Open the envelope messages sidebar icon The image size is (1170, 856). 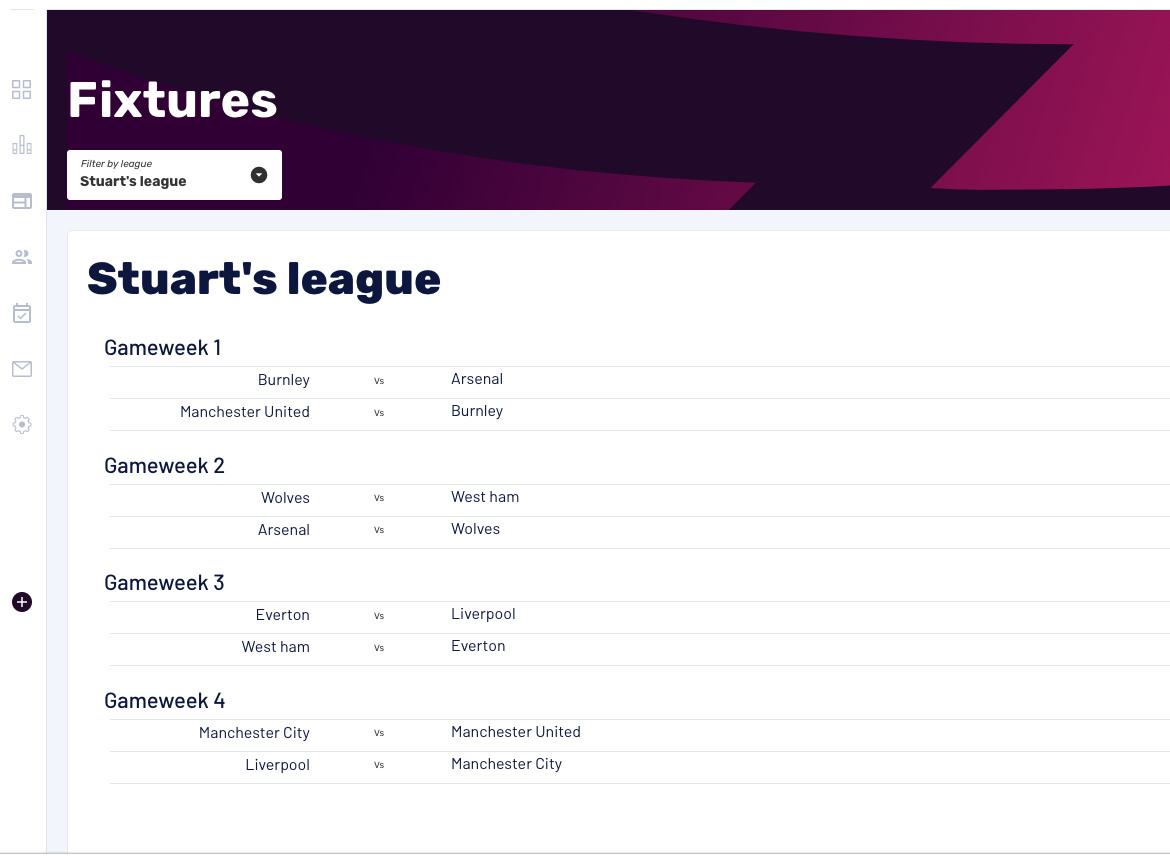[21, 369]
